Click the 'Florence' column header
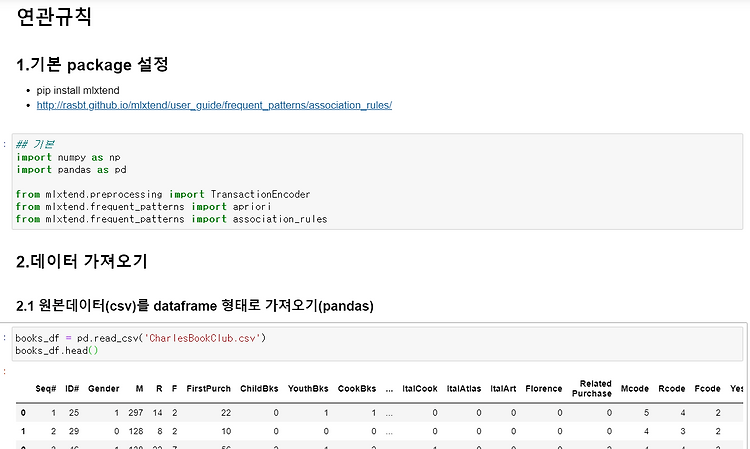 point(544,389)
